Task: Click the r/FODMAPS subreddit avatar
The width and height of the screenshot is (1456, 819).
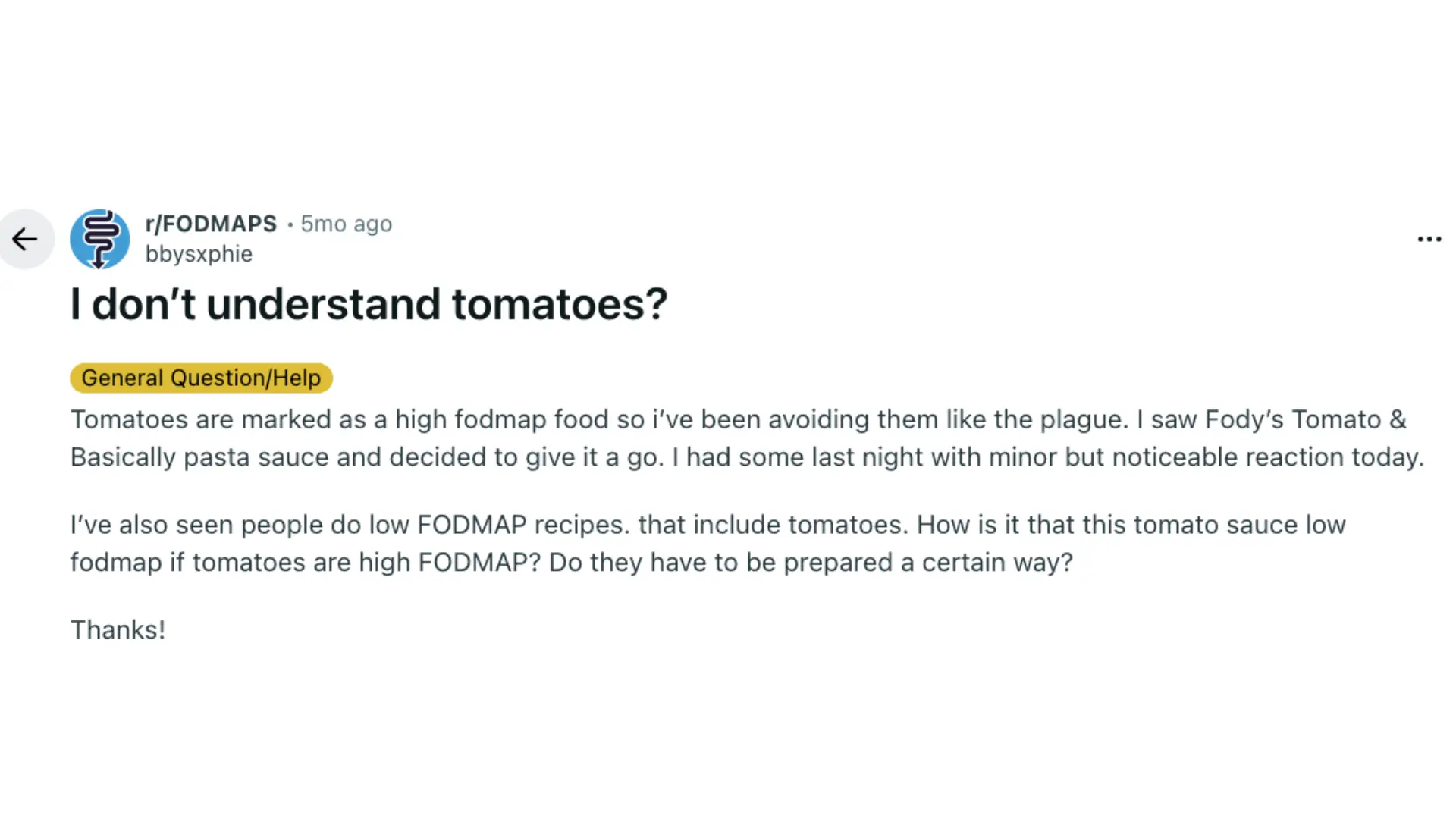Action: [99, 239]
